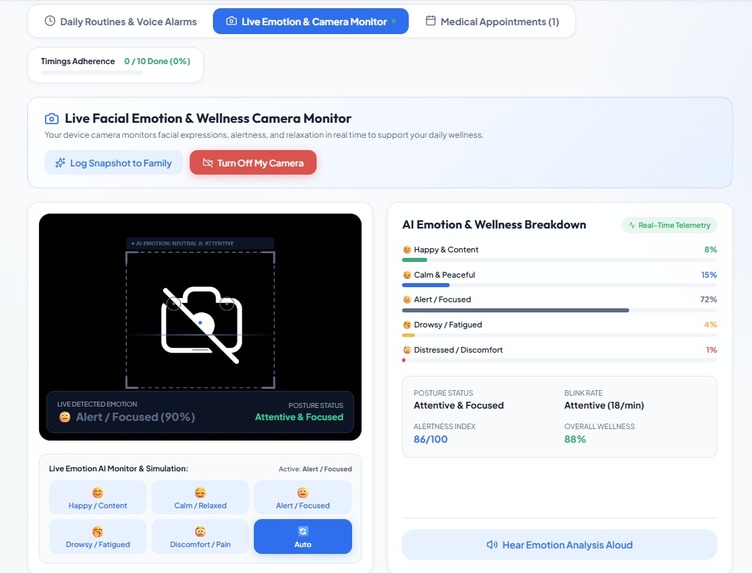
Task: Click sparkle icon on Log Snapshot button
Action: (x=60, y=163)
